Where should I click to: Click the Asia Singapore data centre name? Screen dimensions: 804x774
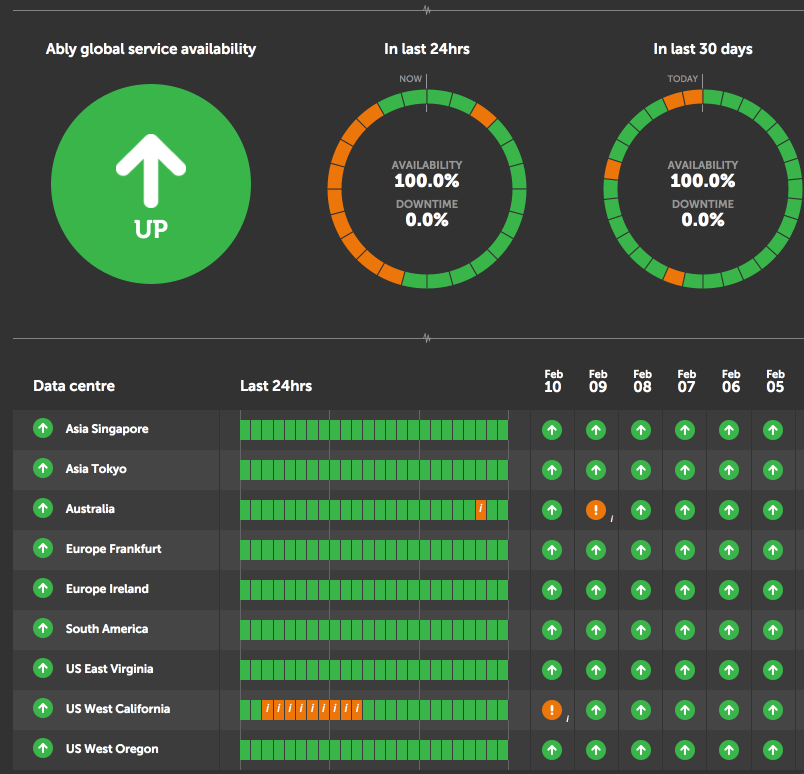pyautogui.click(x=107, y=429)
